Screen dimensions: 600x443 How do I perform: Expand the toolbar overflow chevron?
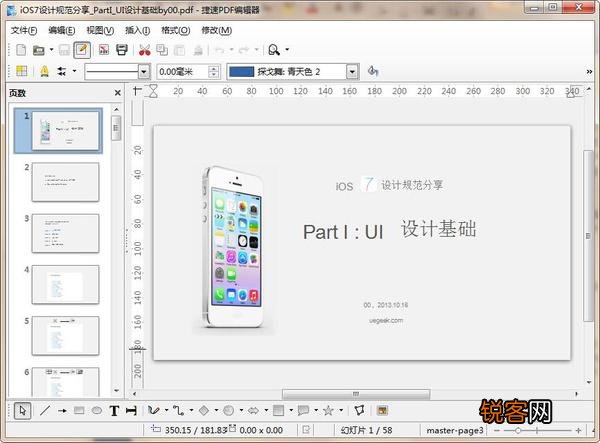point(589,72)
